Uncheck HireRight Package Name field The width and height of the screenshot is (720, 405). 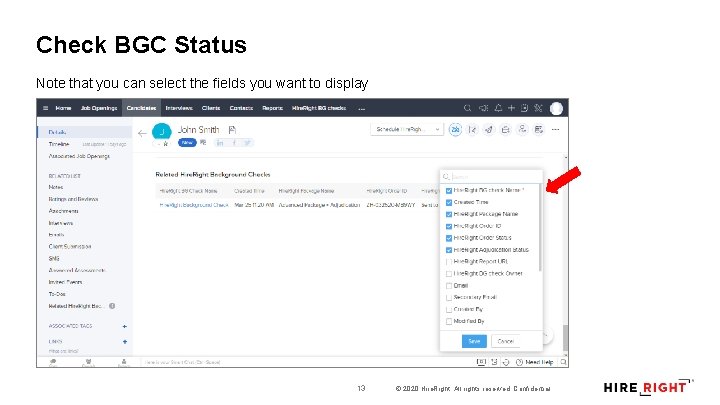click(x=449, y=214)
